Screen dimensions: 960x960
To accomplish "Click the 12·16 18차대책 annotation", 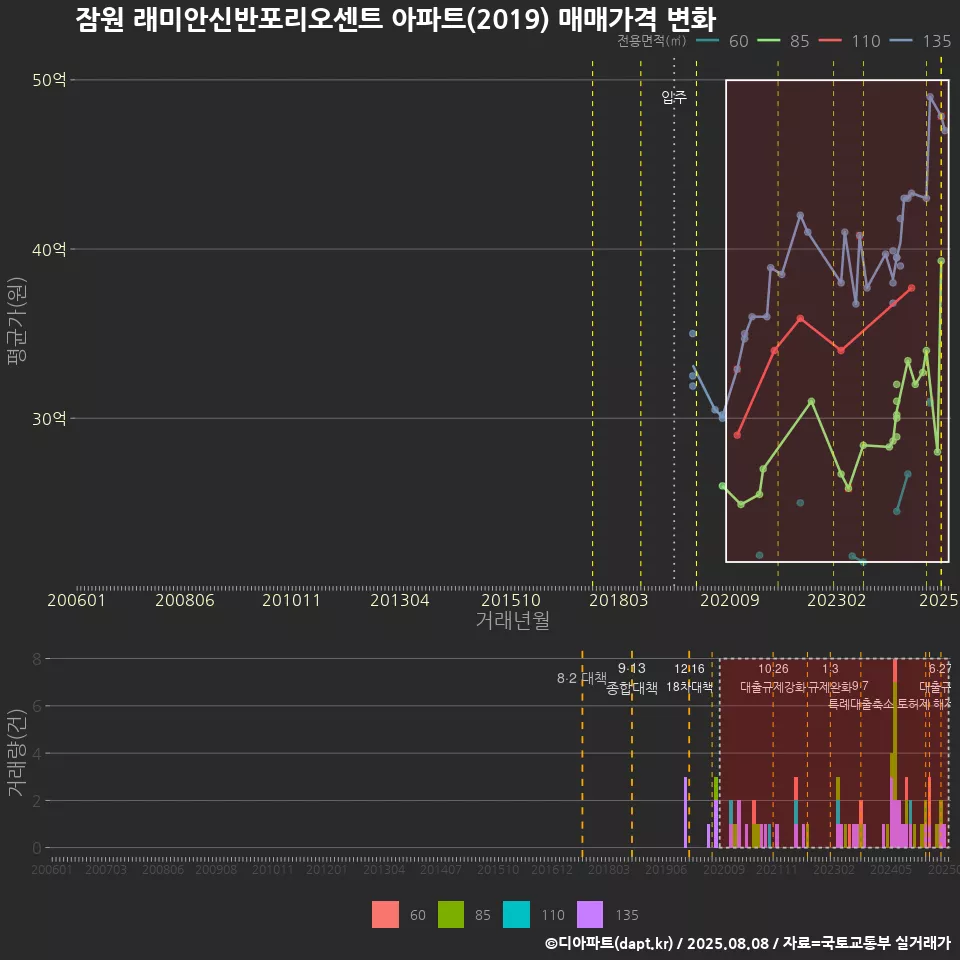I will pos(689,678).
